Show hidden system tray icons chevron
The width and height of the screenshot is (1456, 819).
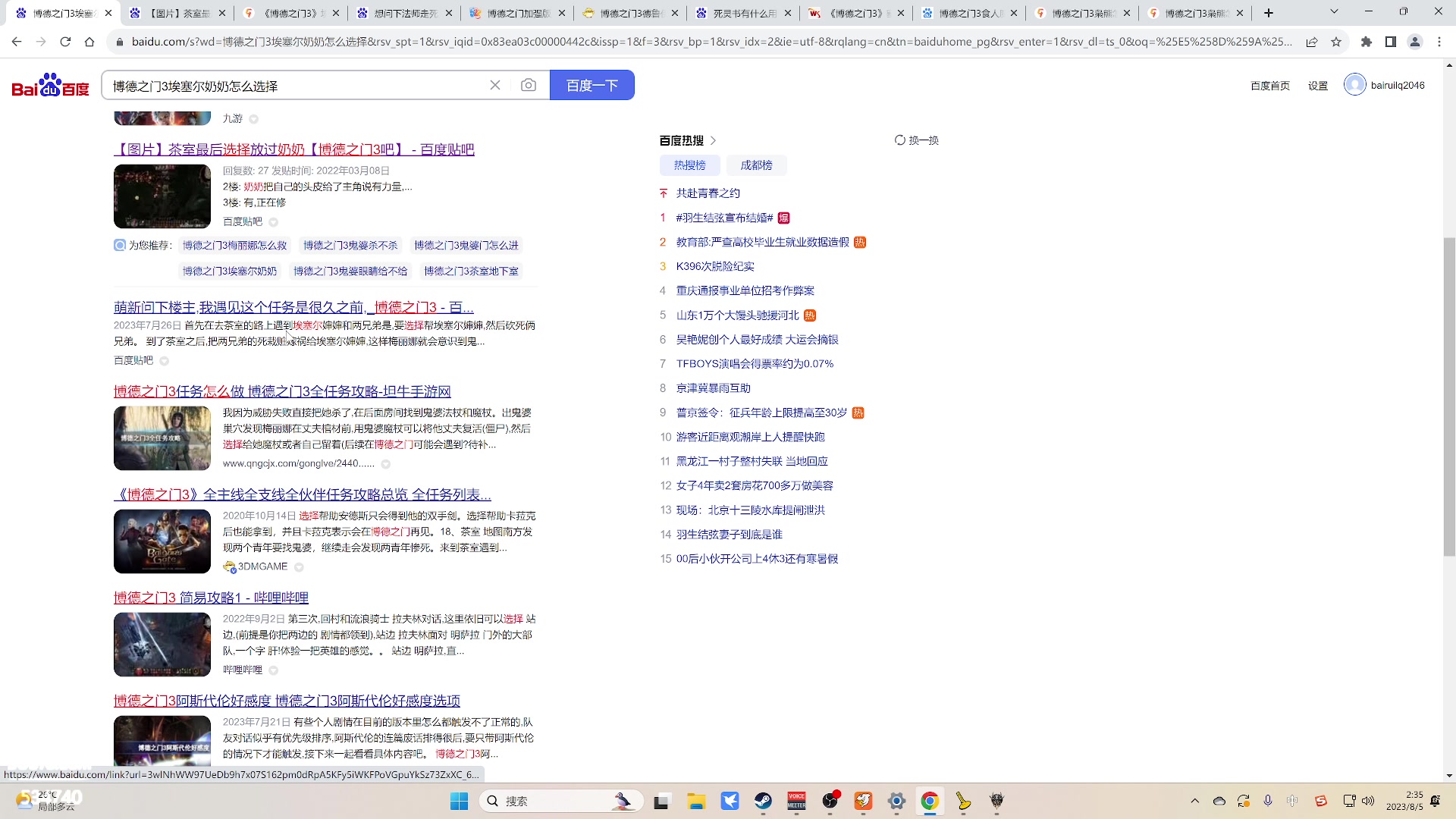pos(1195,801)
